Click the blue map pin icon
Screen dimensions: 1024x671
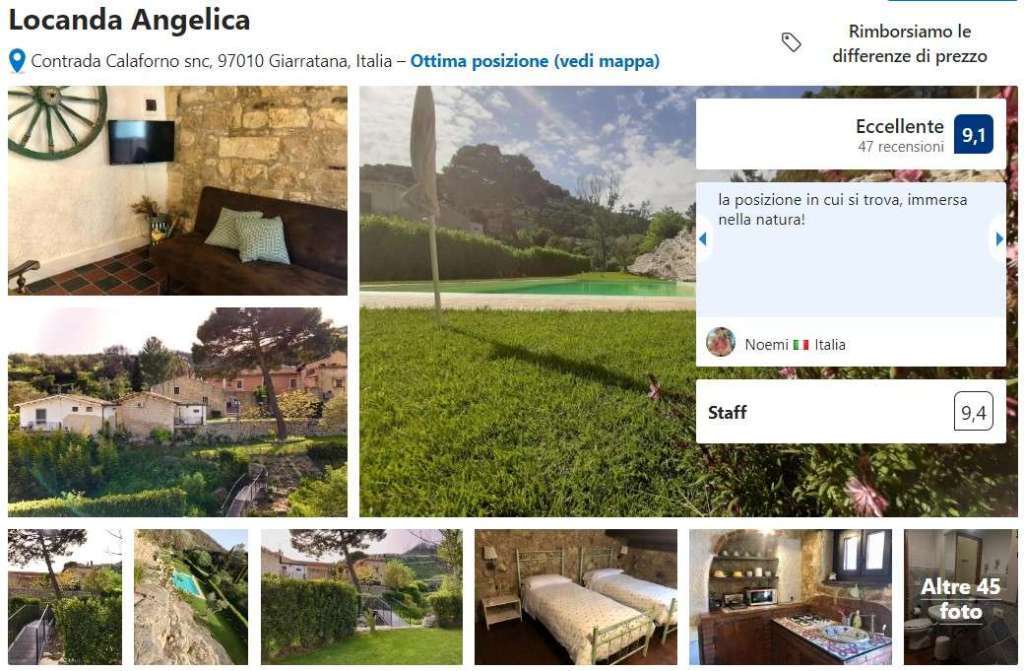coord(17,61)
